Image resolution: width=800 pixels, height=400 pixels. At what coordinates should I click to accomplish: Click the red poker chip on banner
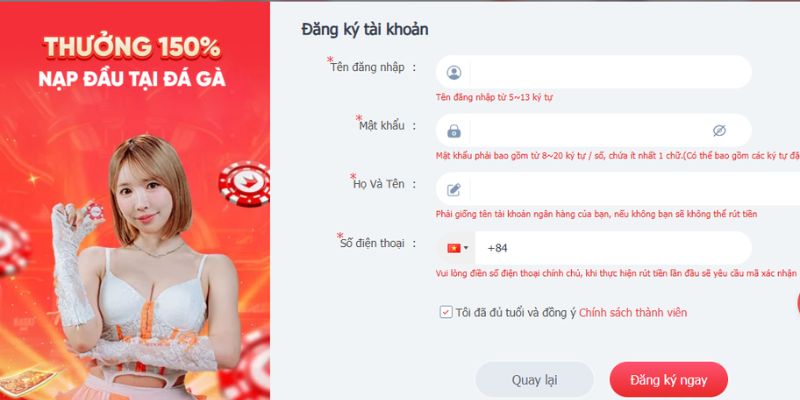(x=245, y=184)
